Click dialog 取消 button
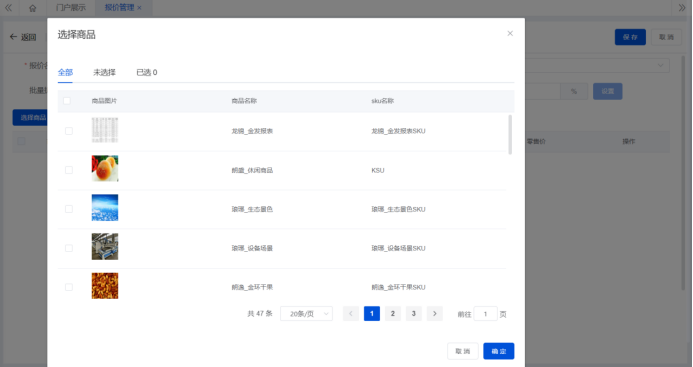This screenshot has width=693, height=367. pos(463,351)
